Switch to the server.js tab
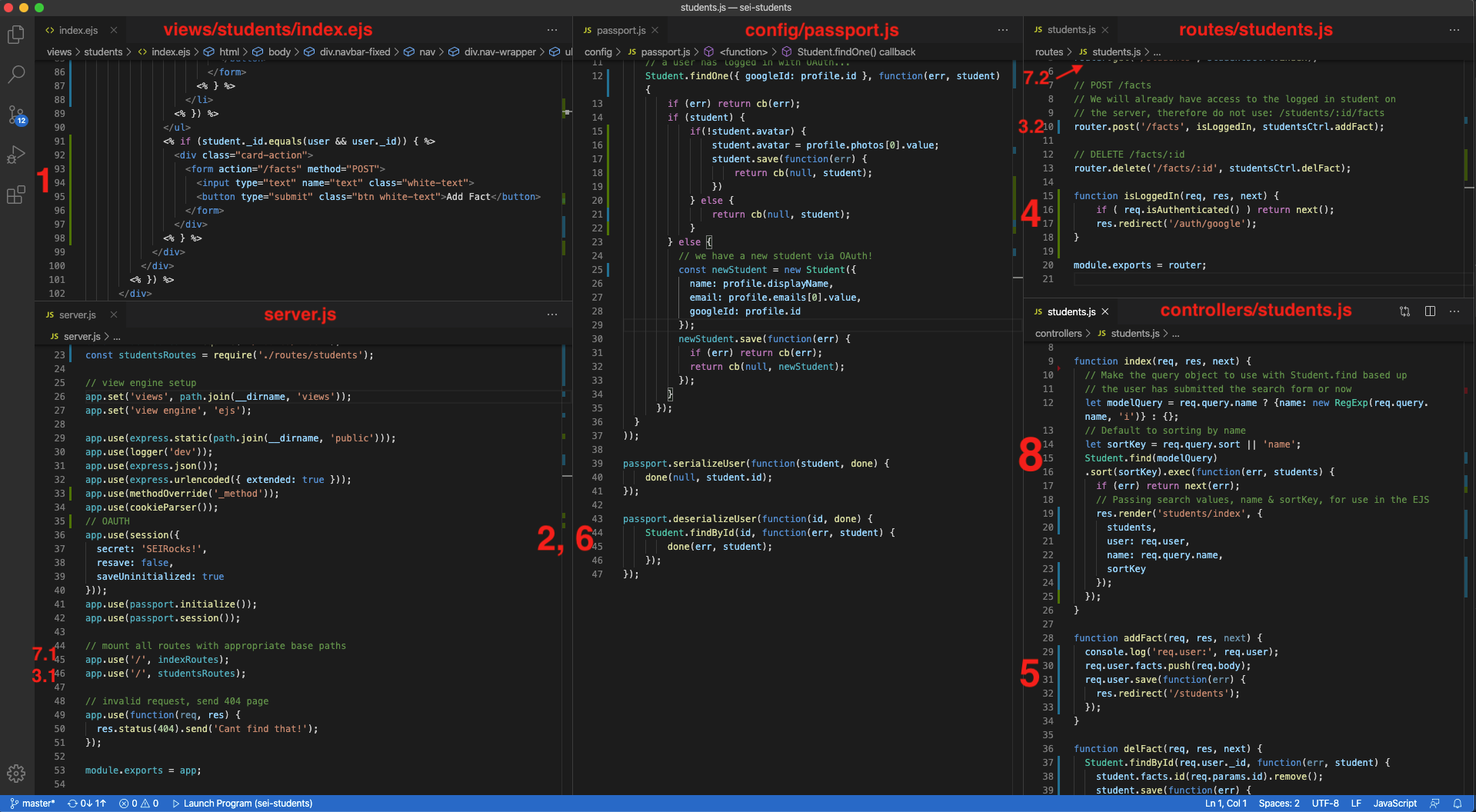 pyautogui.click(x=77, y=315)
